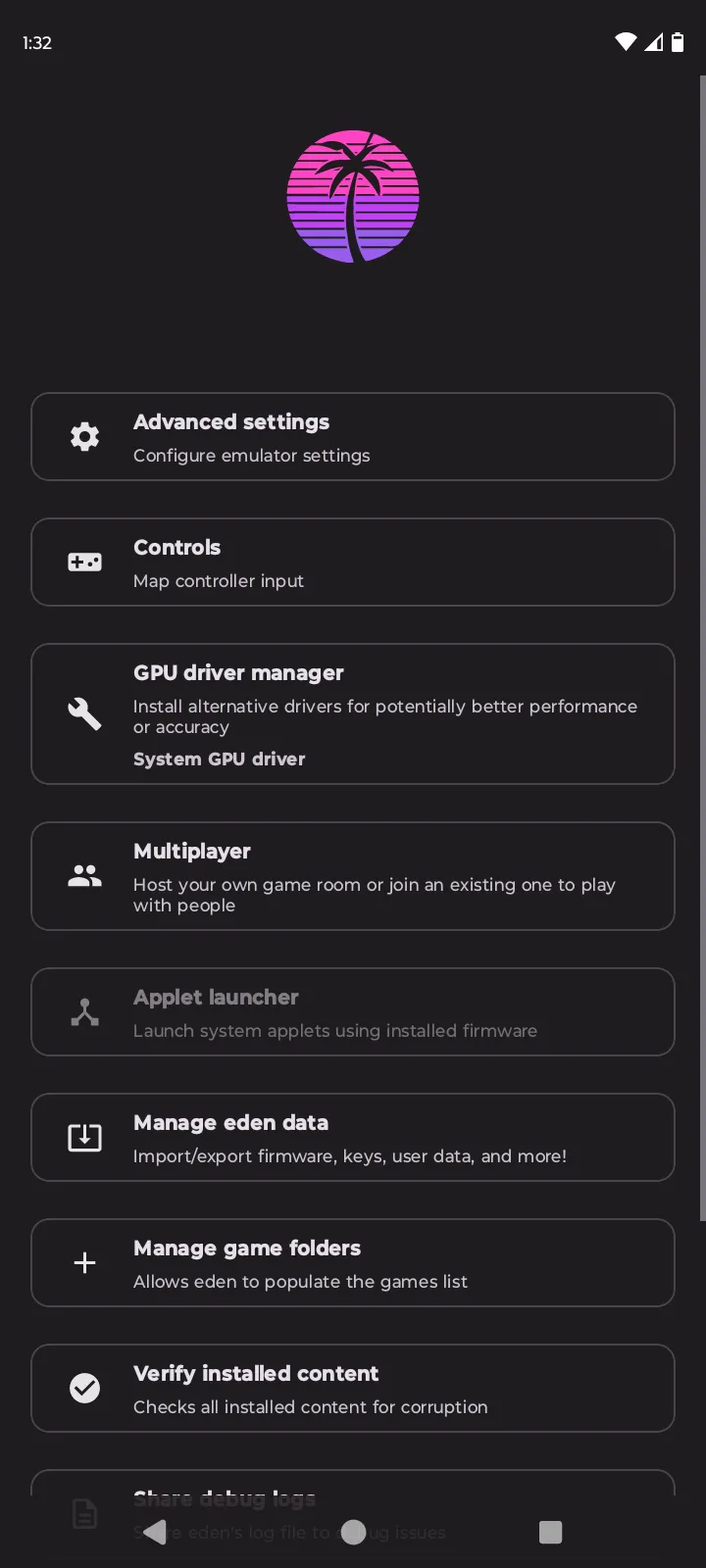Tap the checkmark icon for Verify installed content
706x1568 pixels.
[85, 1388]
